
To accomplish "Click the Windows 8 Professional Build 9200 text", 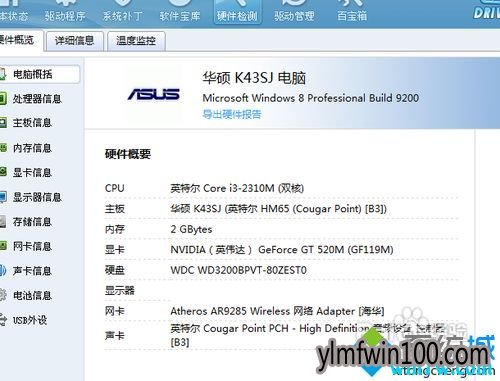I will click(x=311, y=98).
